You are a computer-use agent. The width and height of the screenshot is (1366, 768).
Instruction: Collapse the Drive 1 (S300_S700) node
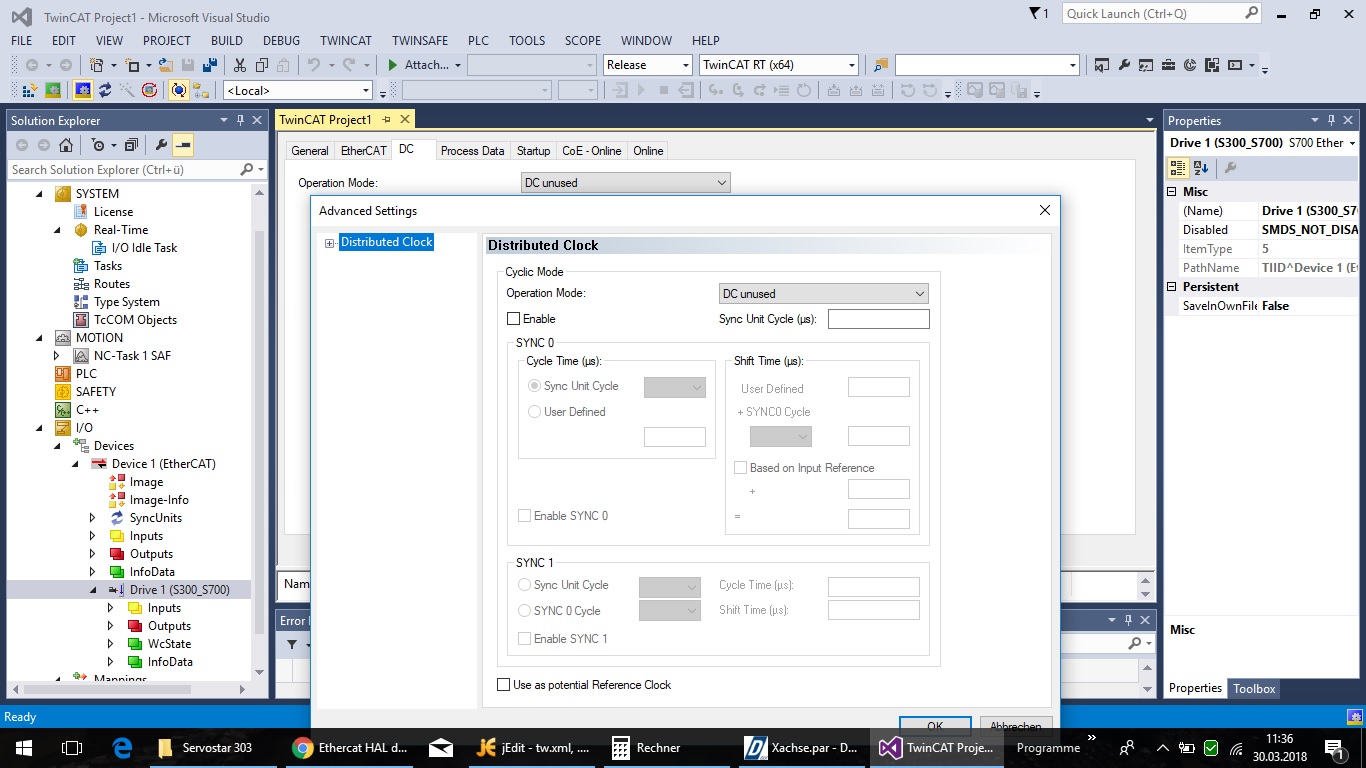pos(93,590)
